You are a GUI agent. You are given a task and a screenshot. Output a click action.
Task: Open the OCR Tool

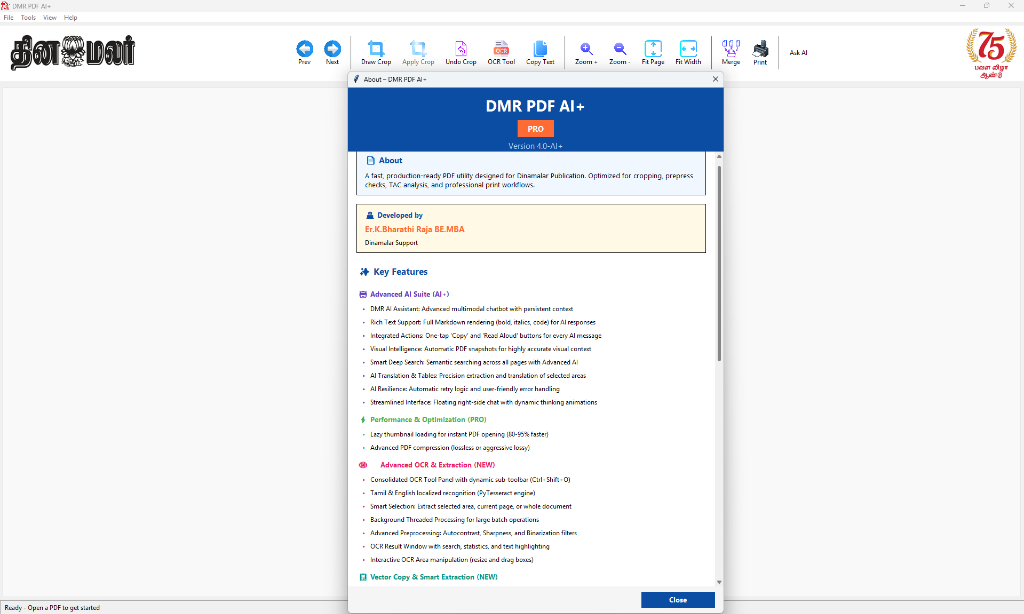click(x=501, y=52)
